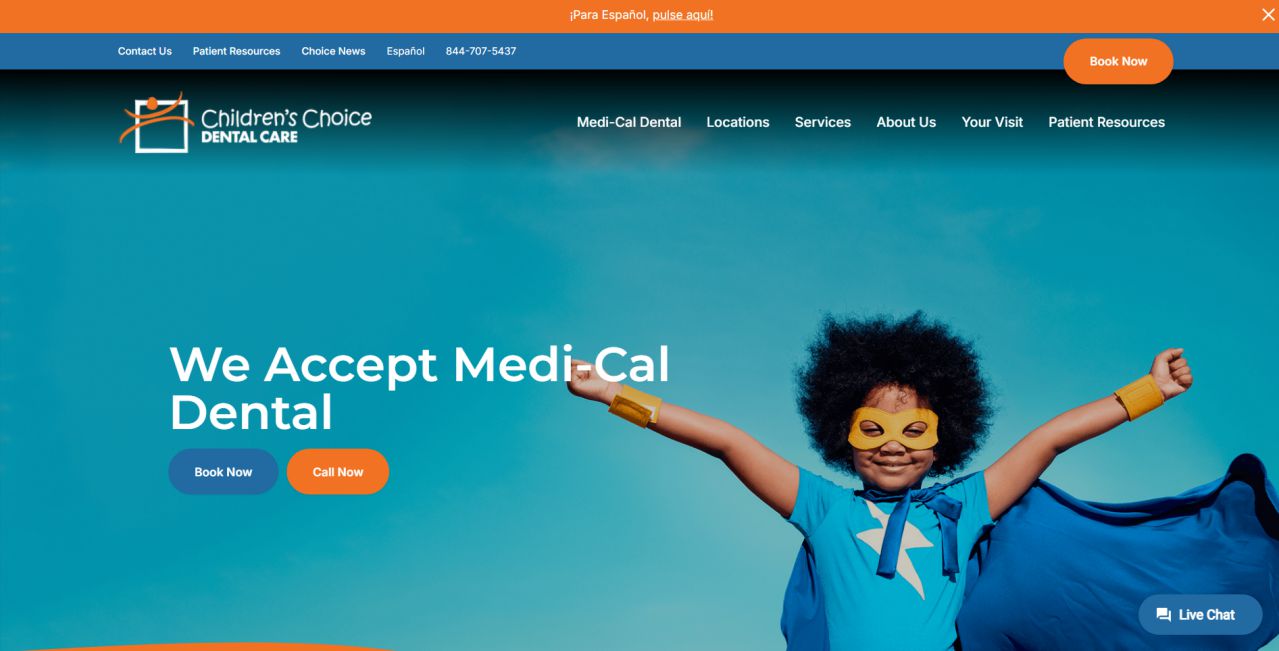Switch site to Español

coord(406,51)
